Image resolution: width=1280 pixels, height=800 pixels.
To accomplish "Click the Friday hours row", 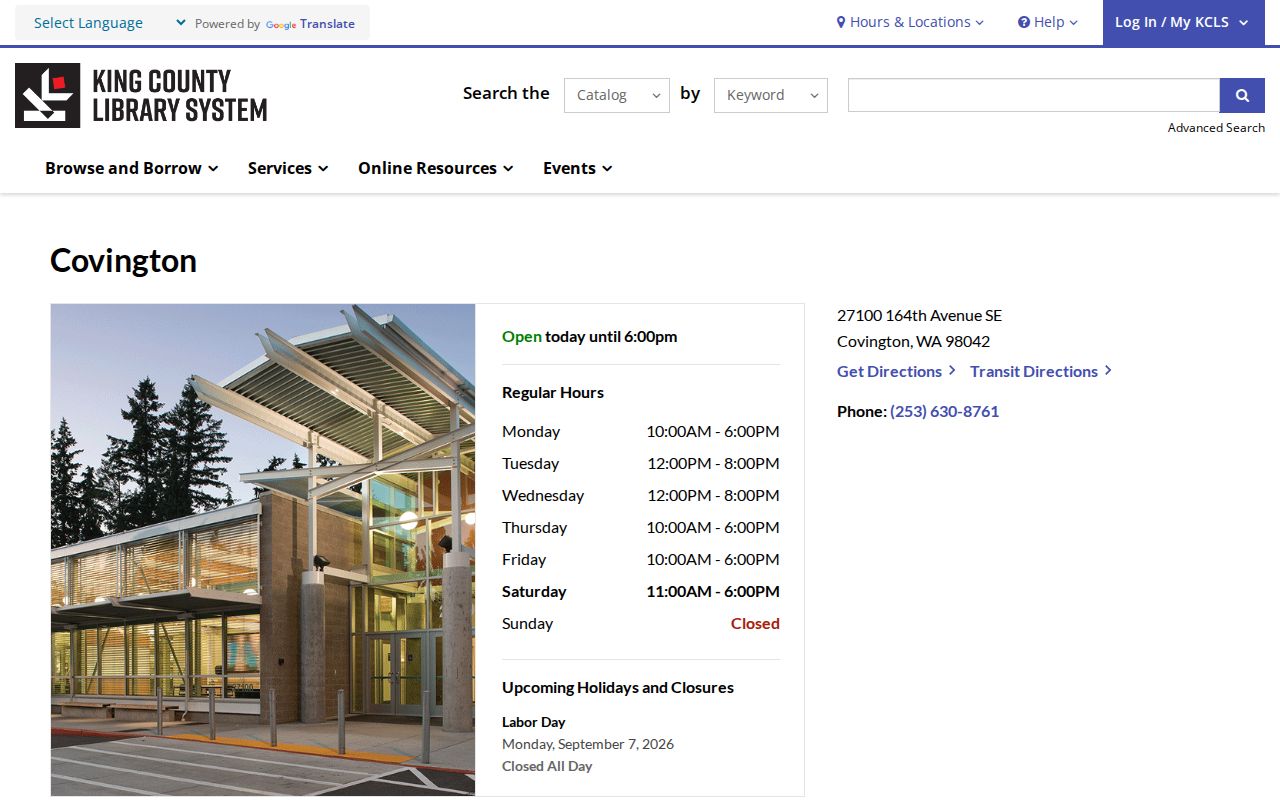I will coord(641,560).
